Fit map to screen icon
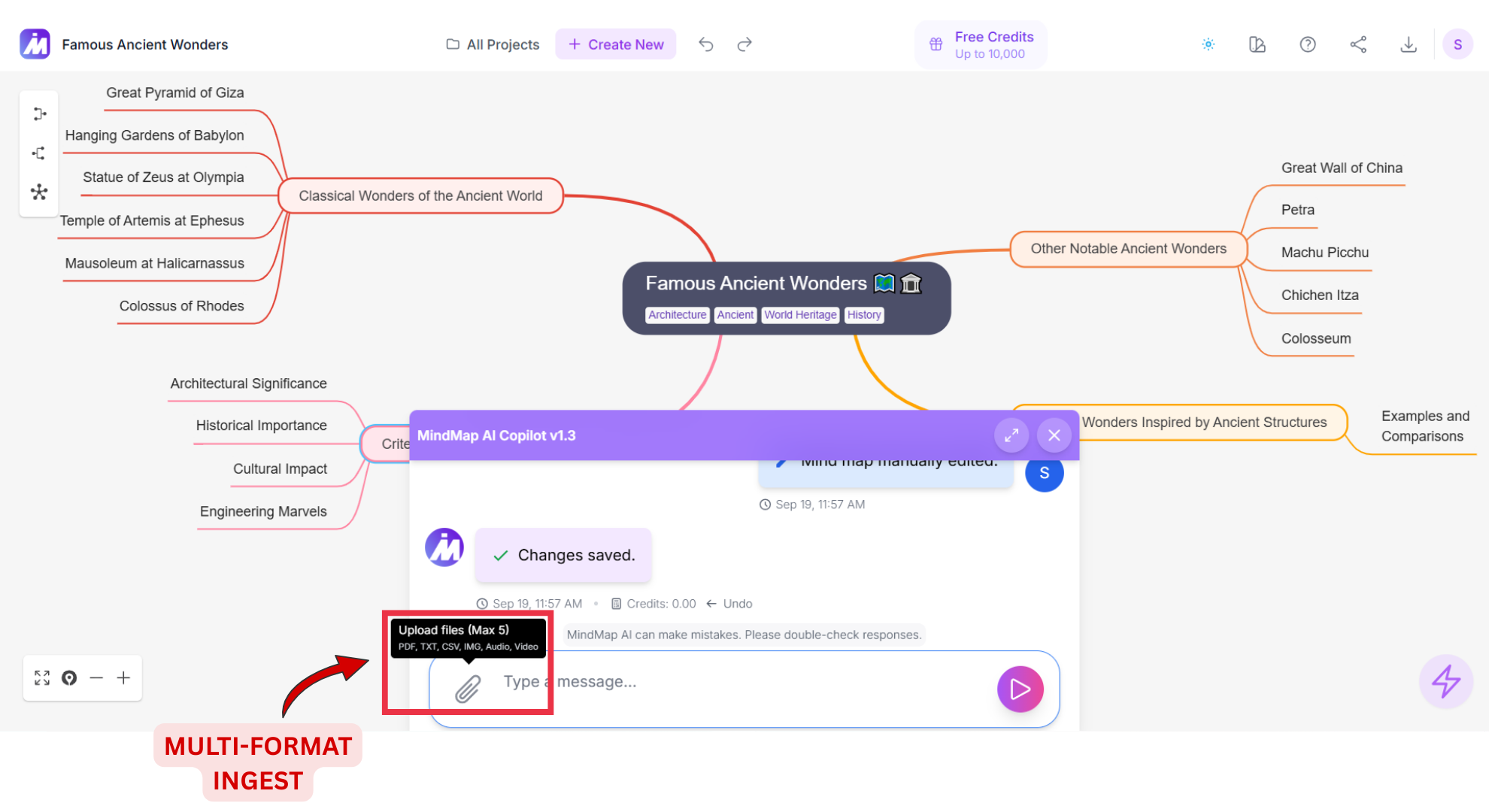 point(42,678)
